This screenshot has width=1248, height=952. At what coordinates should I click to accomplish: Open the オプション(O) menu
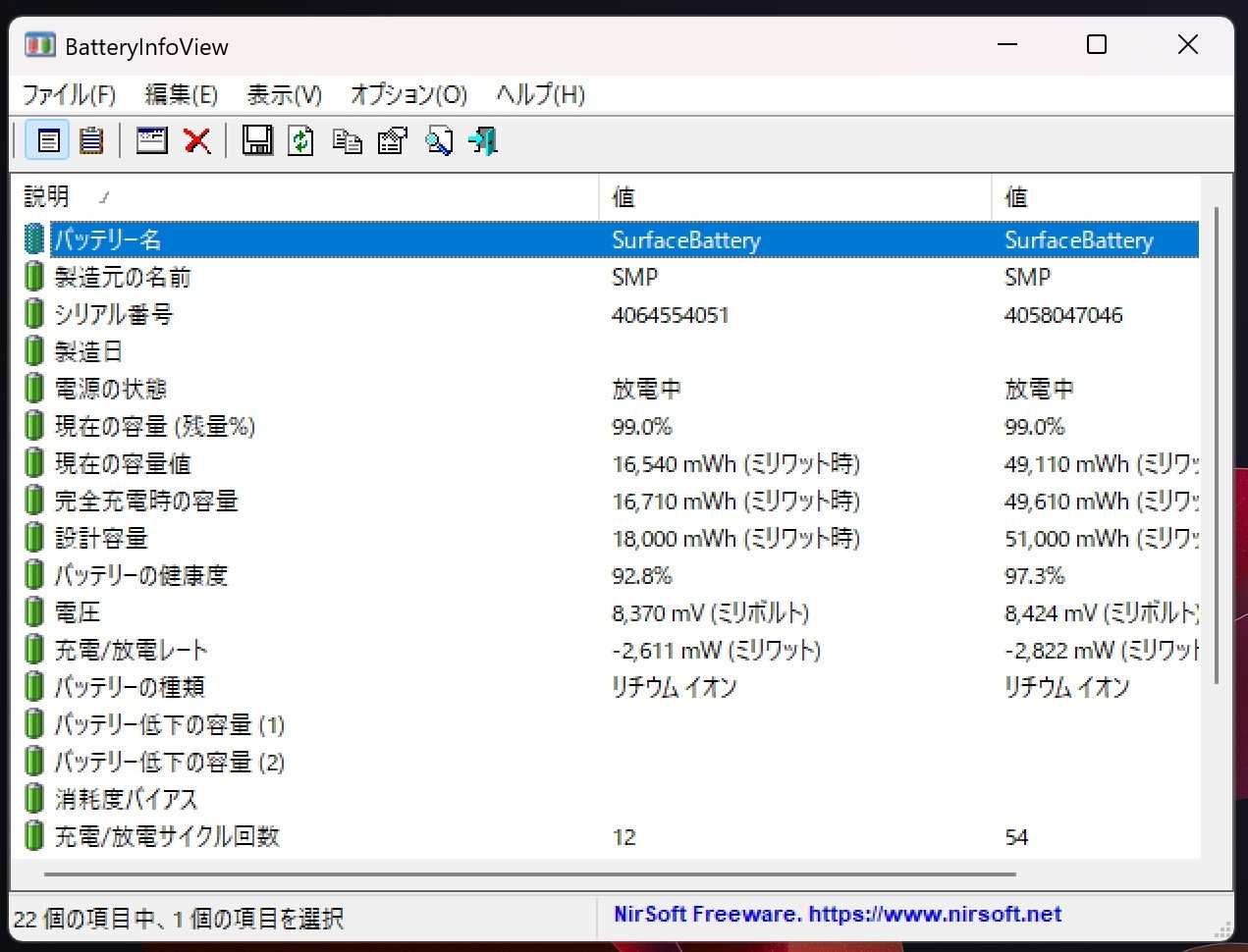pos(408,95)
